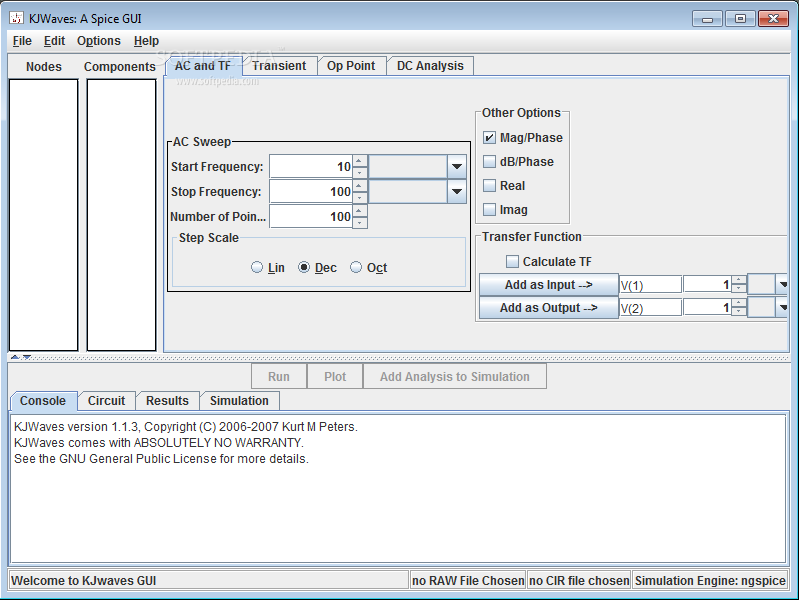
Task: Switch to the Results tab
Action: coord(167,401)
